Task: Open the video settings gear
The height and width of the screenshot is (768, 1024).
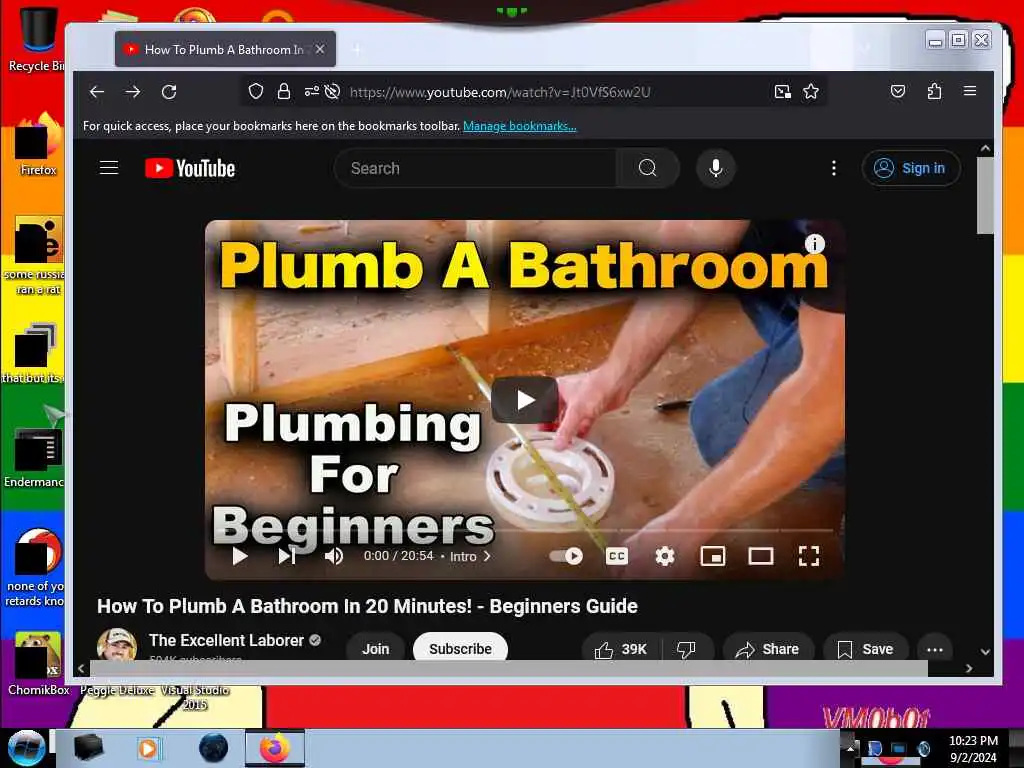Action: point(665,556)
